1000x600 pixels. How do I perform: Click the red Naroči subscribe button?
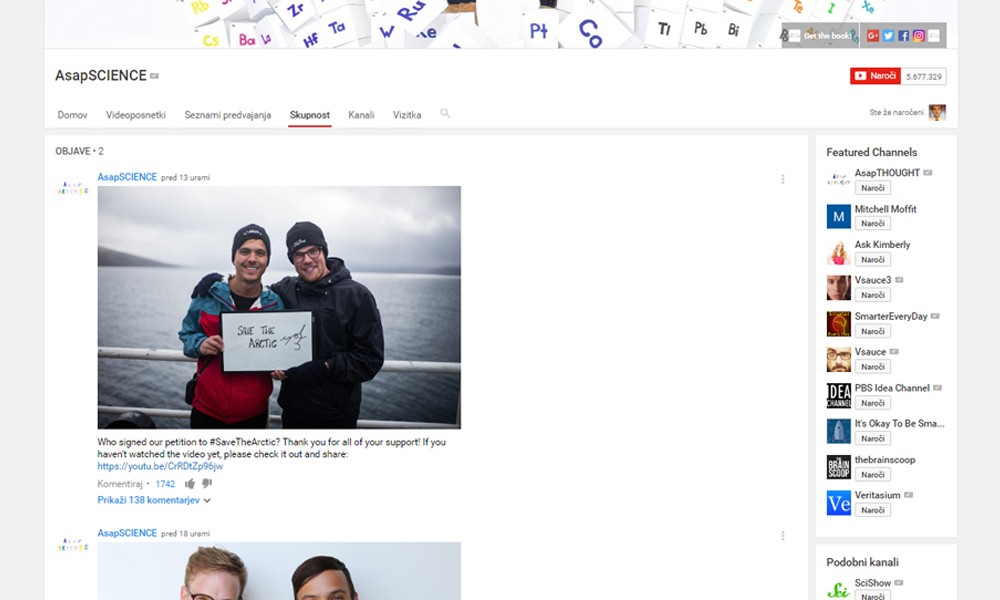coord(875,76)
